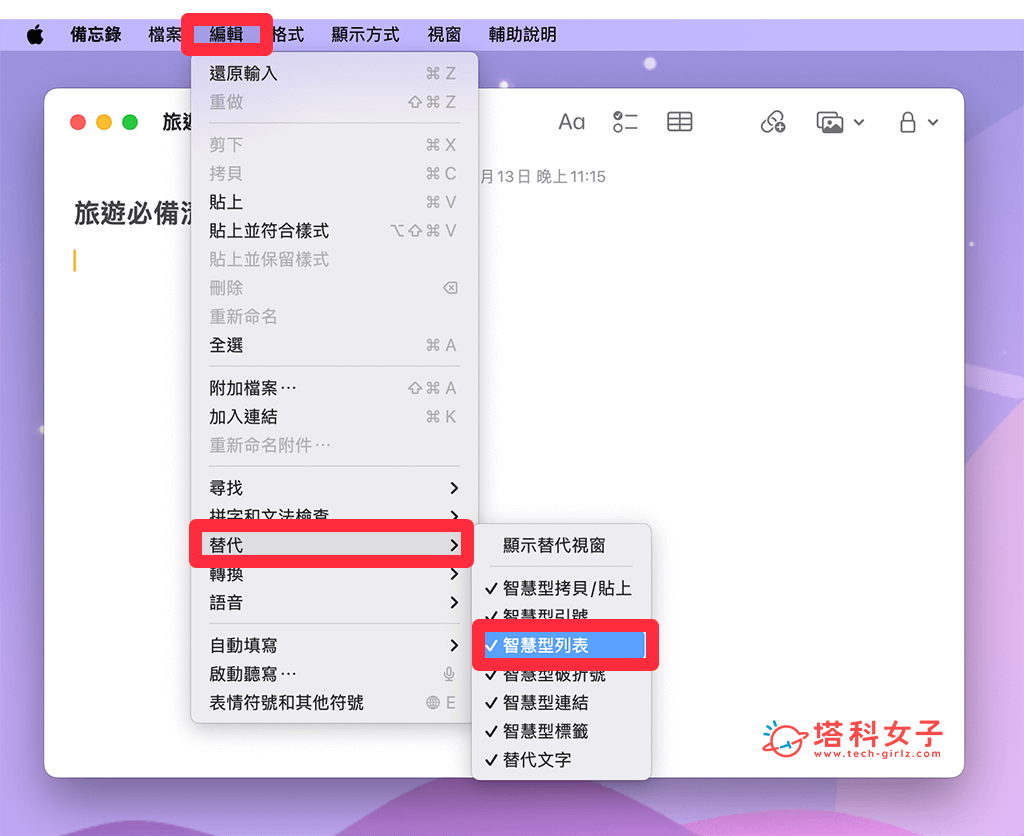This screenshot has height=836, width=1024.
Task: Toggle 智慧型標籤 option
Action: coord(561,731)
